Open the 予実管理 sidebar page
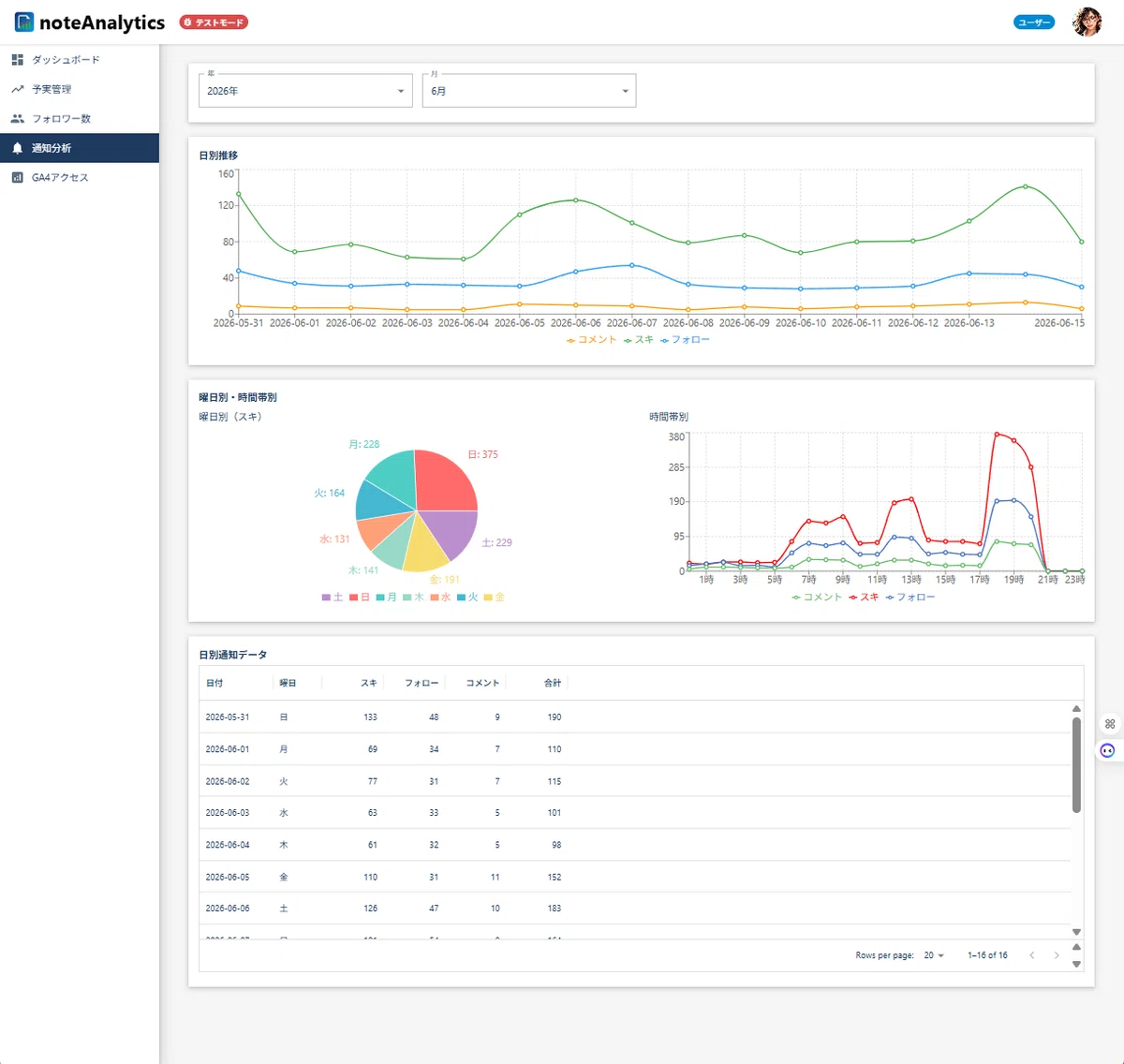The height and width of the screenshot is (1064, 1124). [x=80, y=89]
